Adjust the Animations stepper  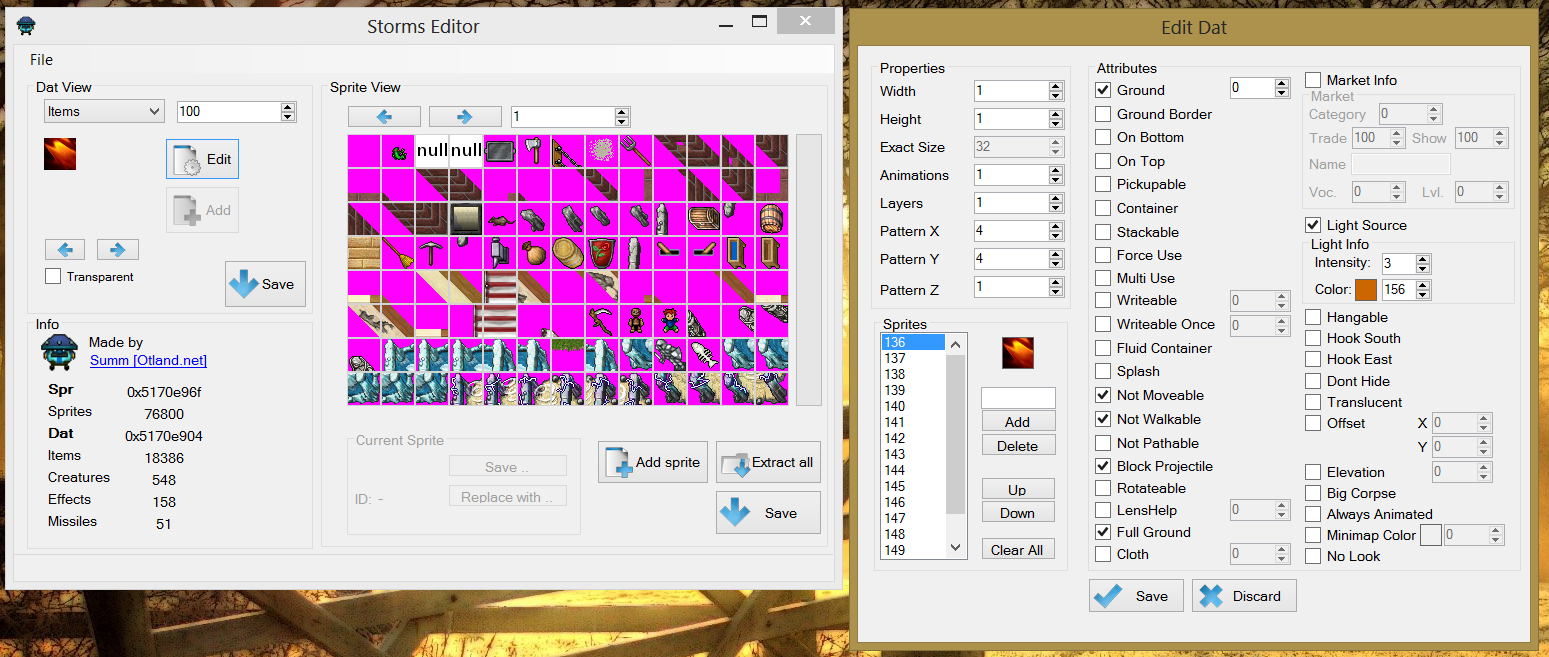(x=1056, y=175)
